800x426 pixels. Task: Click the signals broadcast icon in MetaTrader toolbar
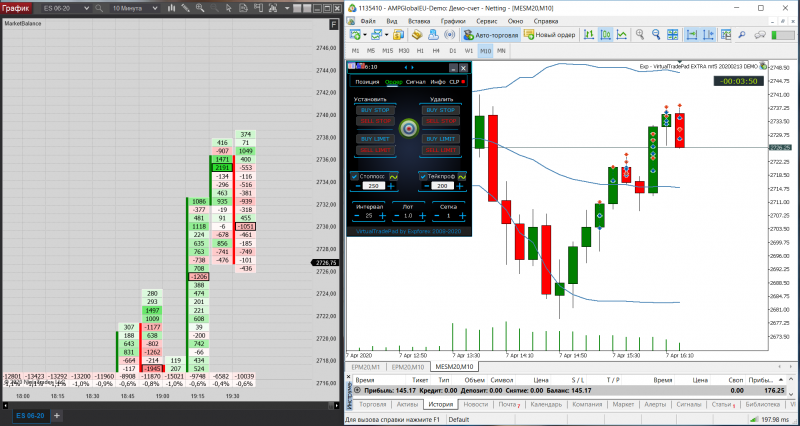449,35
